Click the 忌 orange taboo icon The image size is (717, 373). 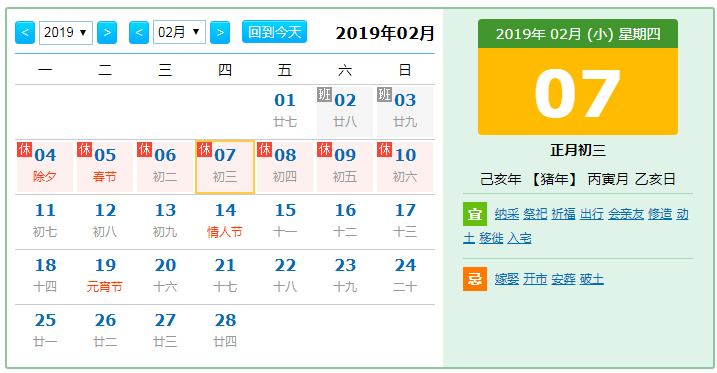[x=475, y=279]
